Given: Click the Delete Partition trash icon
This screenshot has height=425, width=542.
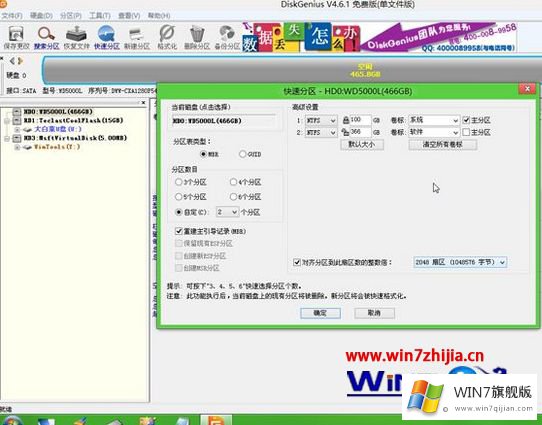Looking at the screenshot, I should (x=197, y=37).
